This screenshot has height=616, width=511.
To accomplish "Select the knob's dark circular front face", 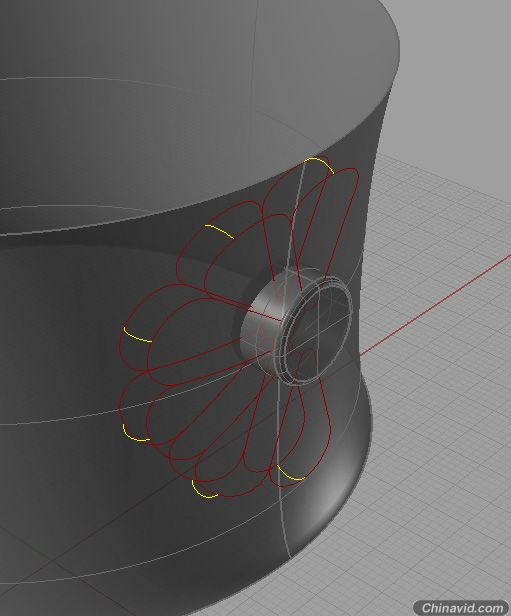I will click(319, 333).
